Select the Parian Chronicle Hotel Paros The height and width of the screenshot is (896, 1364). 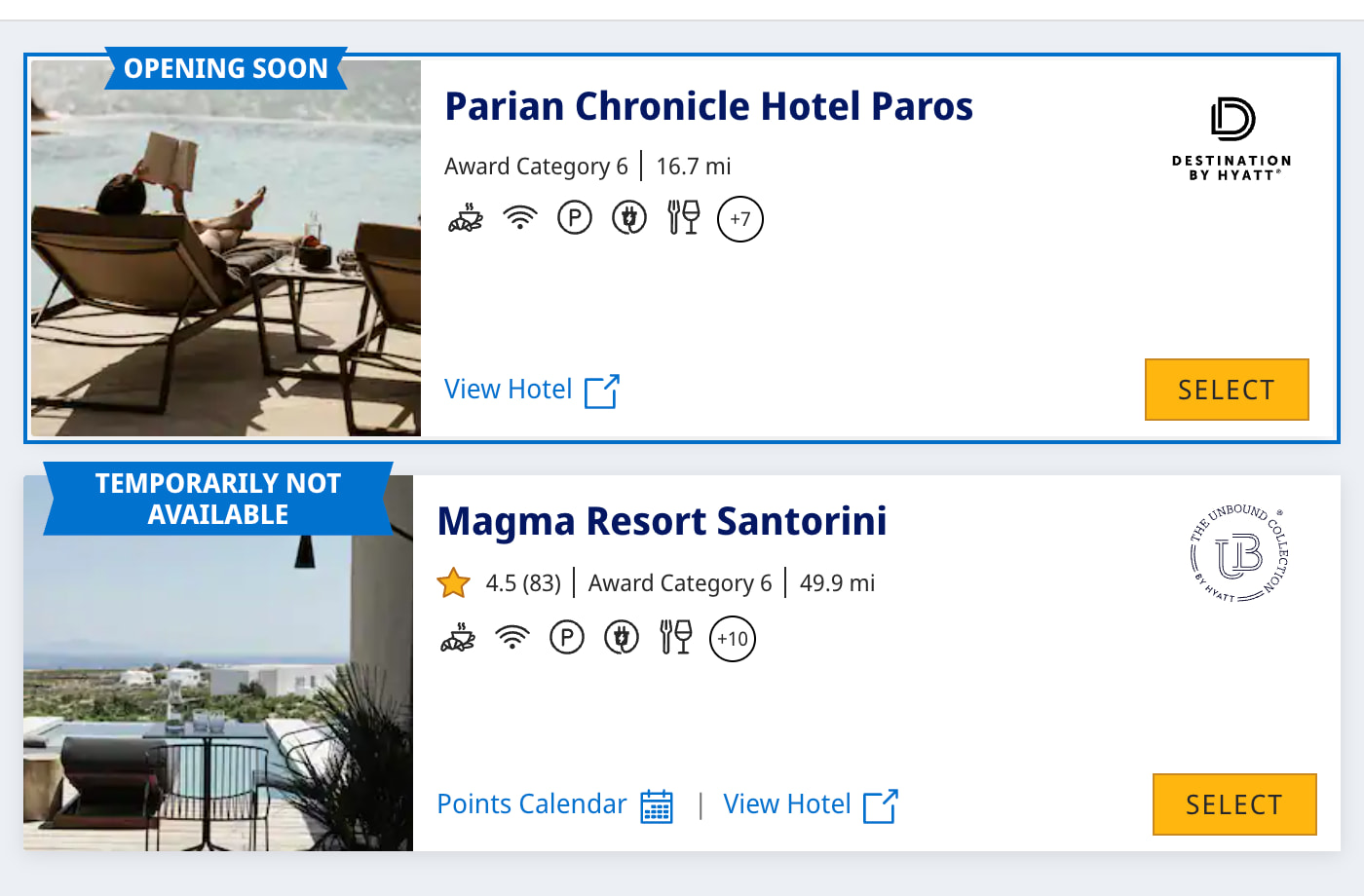pos(1227,390)
